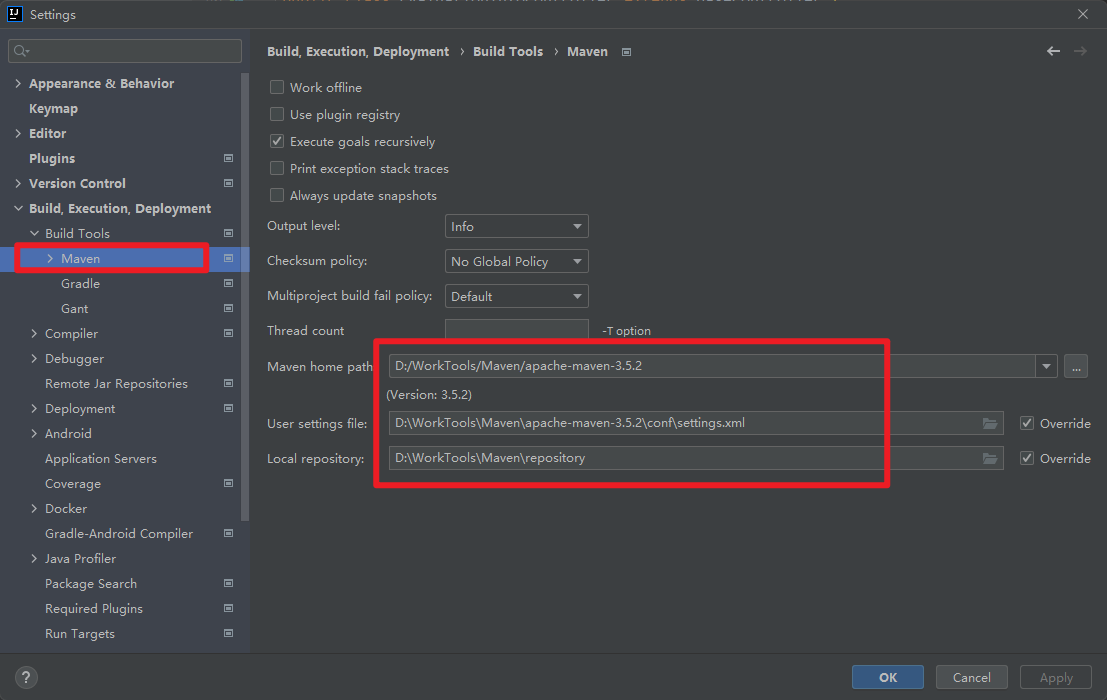Toggle Override for User settings file
This screenshot has height=700, width=1107.
[1027, 423]
